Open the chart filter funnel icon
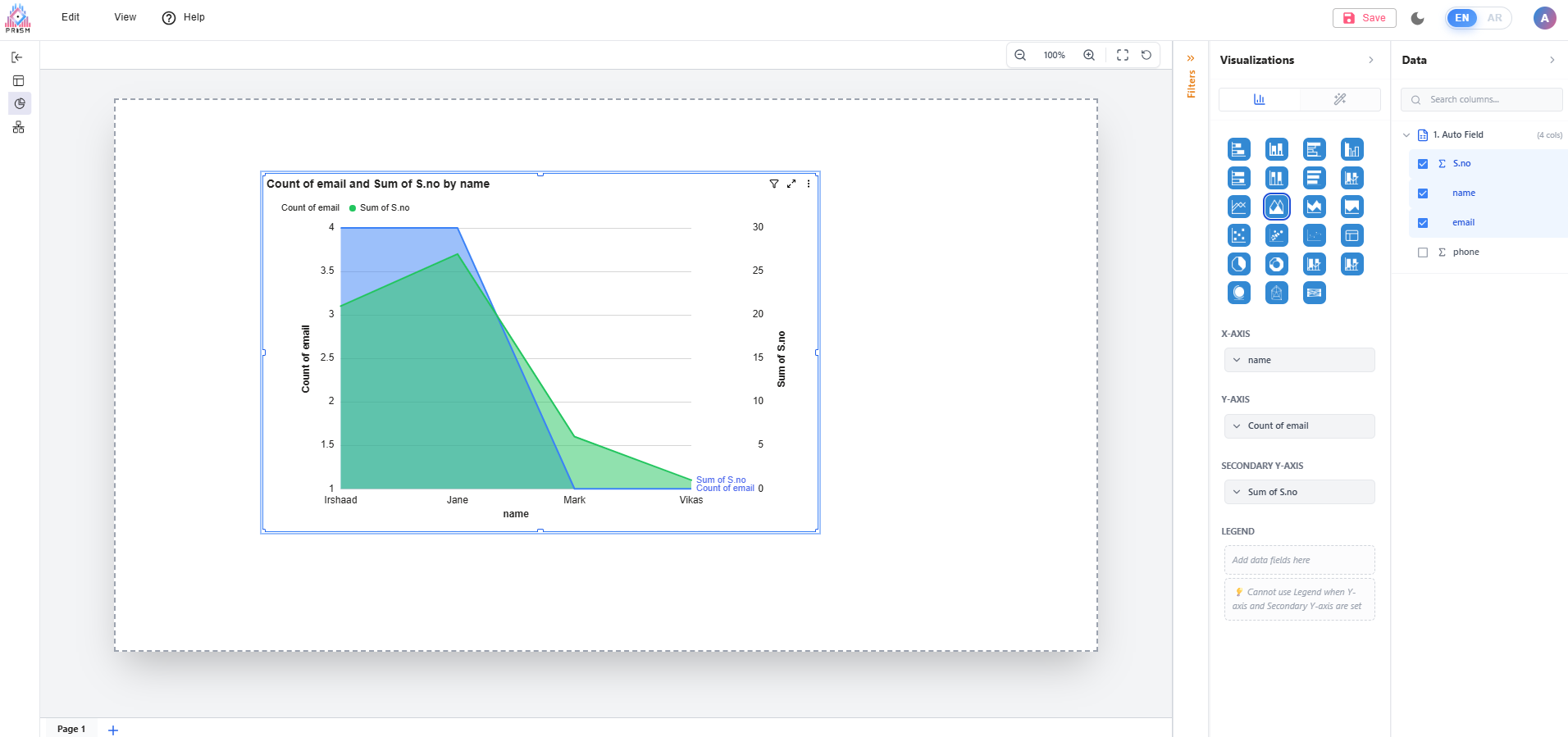The width and height of the screenshot is (1568, 737). pyautogui.click(x=773, y=184)
